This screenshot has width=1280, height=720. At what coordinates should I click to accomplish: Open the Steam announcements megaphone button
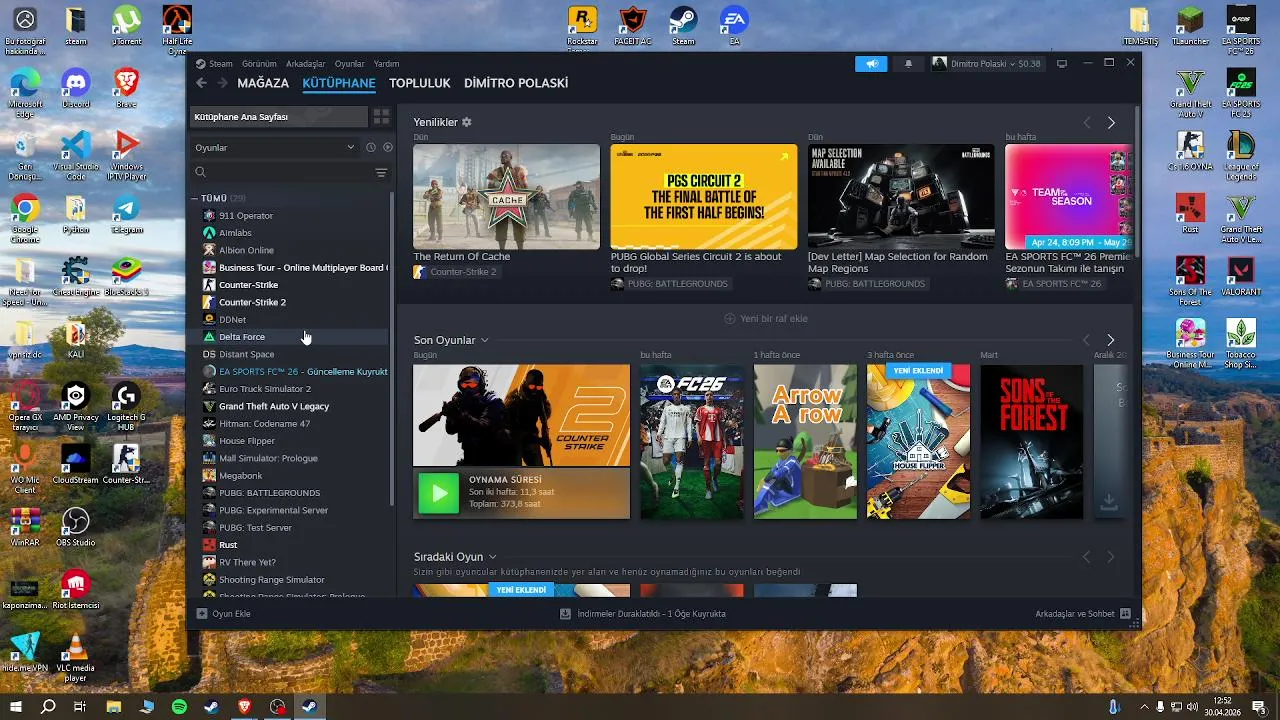[x=872, y=63]
